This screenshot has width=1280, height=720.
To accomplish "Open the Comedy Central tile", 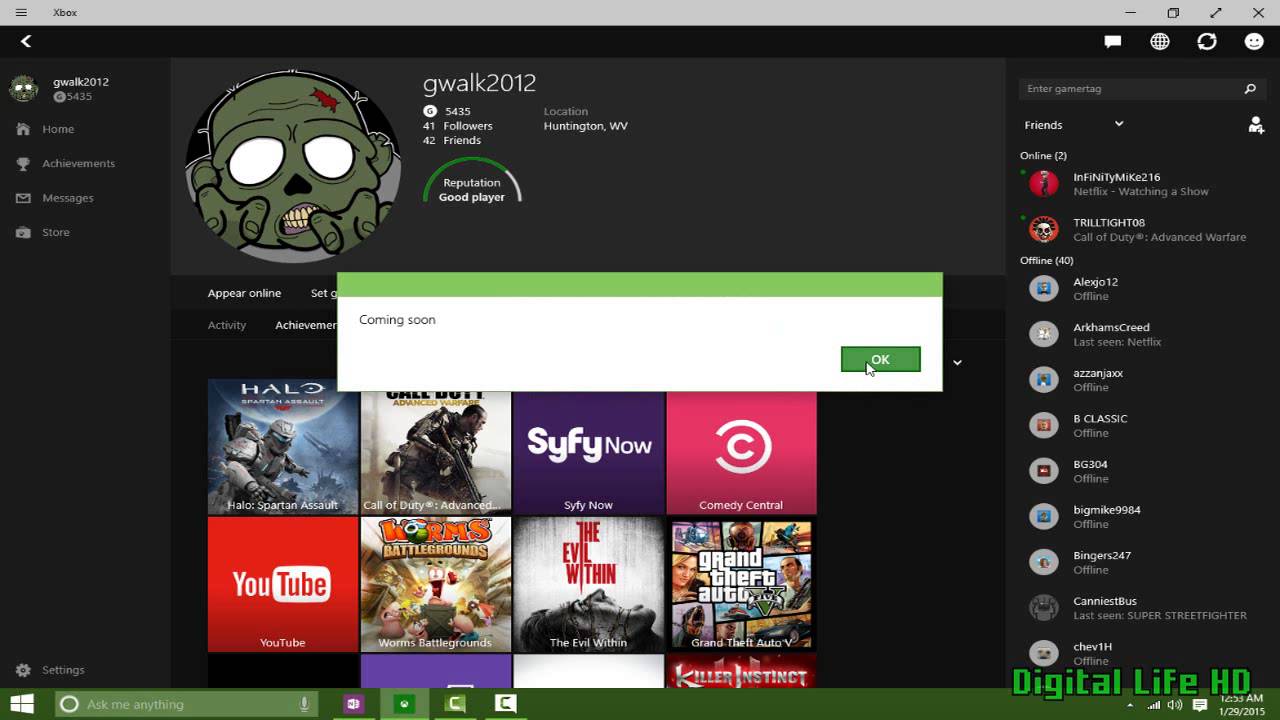I will (x=741, y=452).
